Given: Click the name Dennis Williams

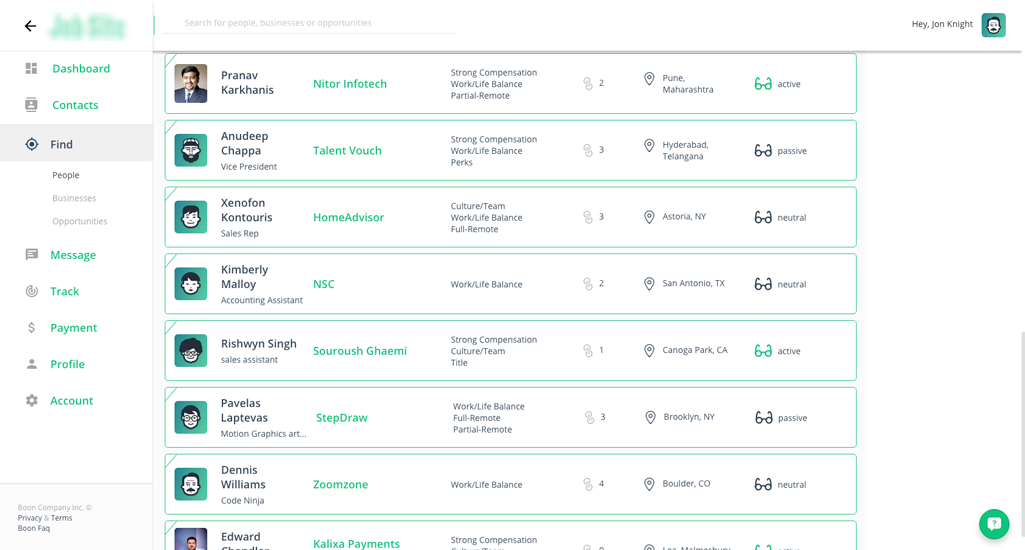Looking at the screenshot, I should [x=243, y=477].
